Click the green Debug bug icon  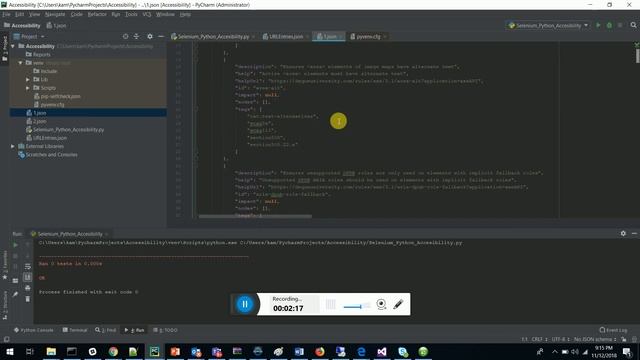609,25
